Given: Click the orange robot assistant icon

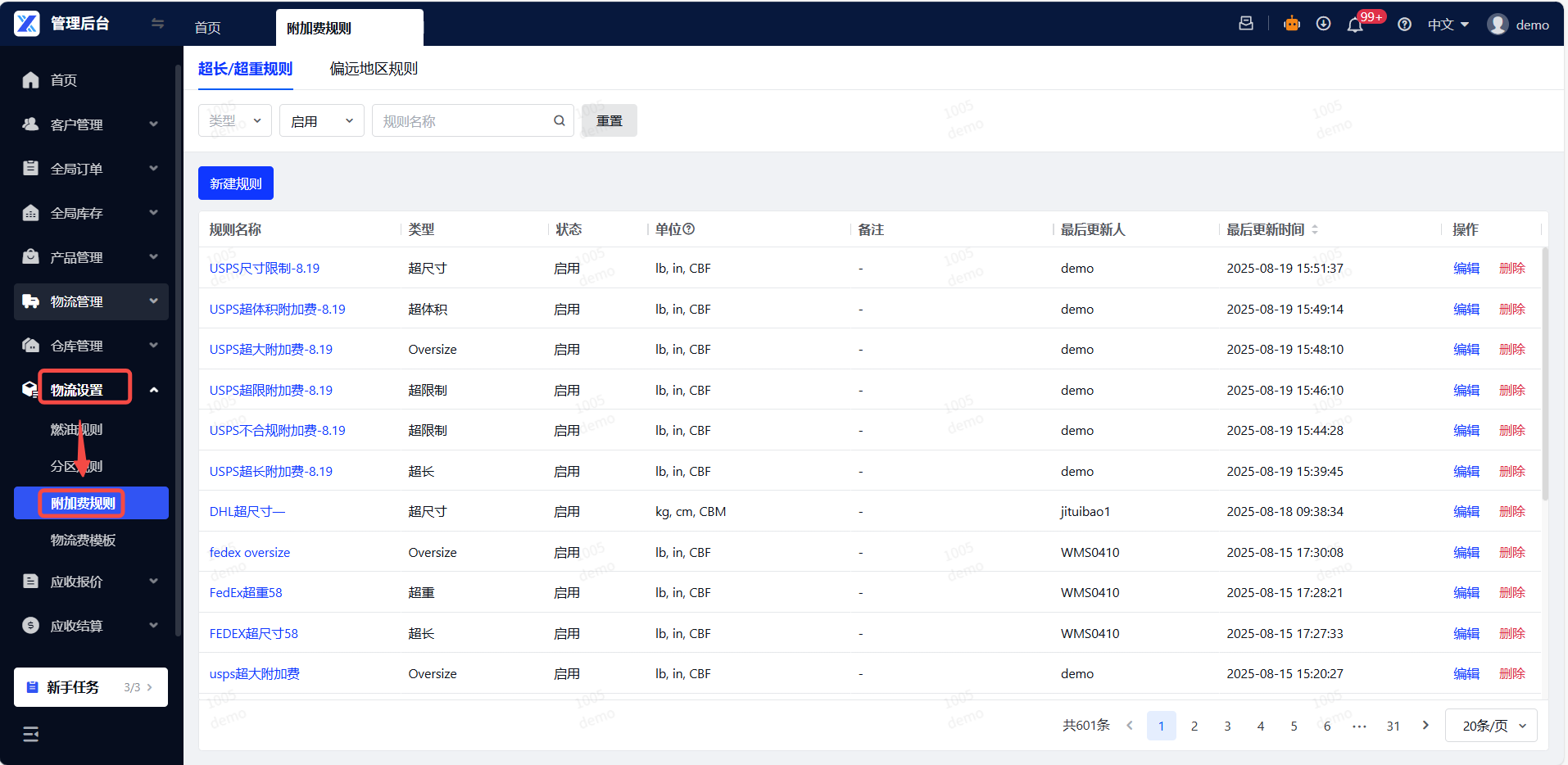Looking at the screenshot, I should [x=1292, y=24].
